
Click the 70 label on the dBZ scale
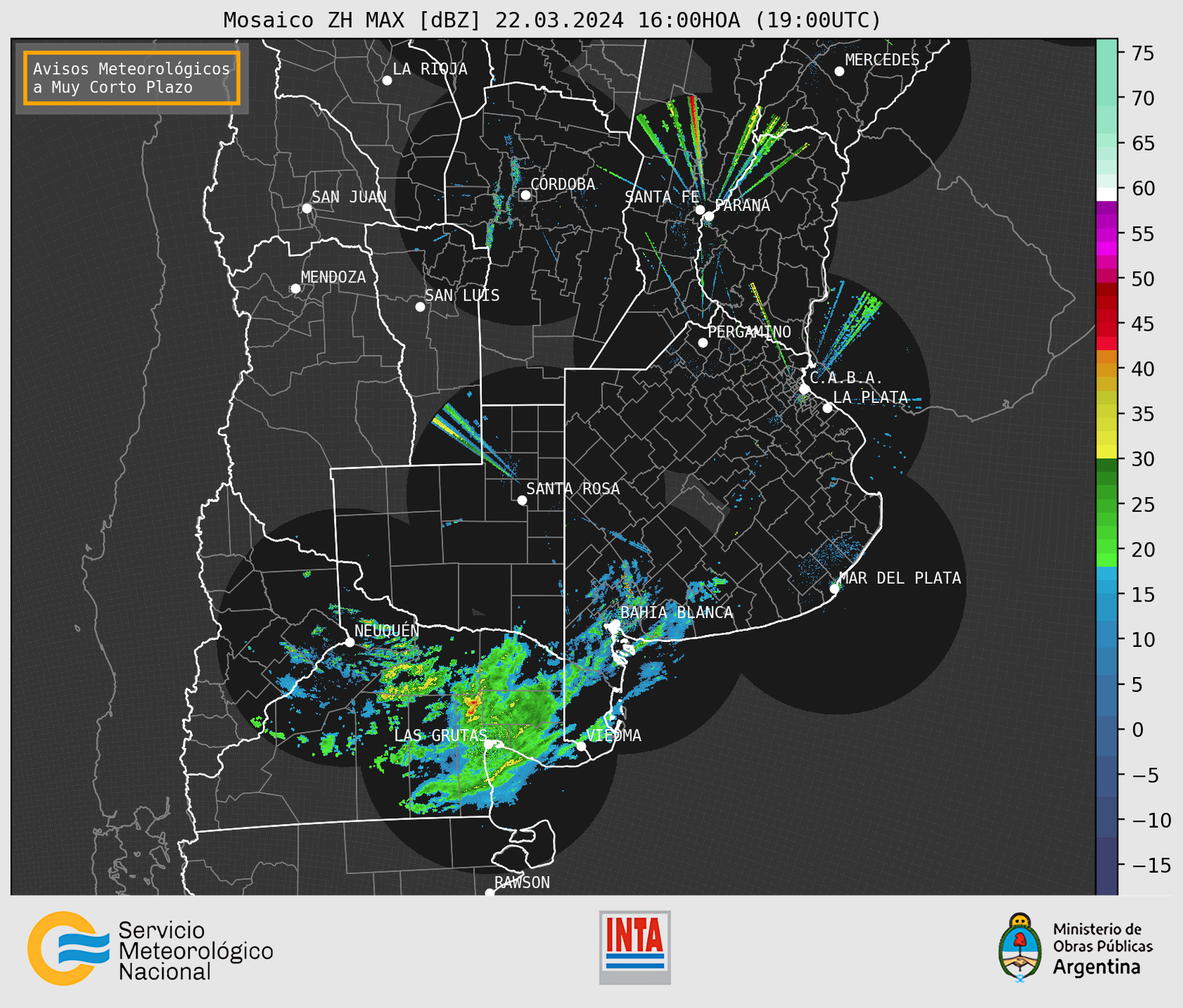tap(1142, 99)
